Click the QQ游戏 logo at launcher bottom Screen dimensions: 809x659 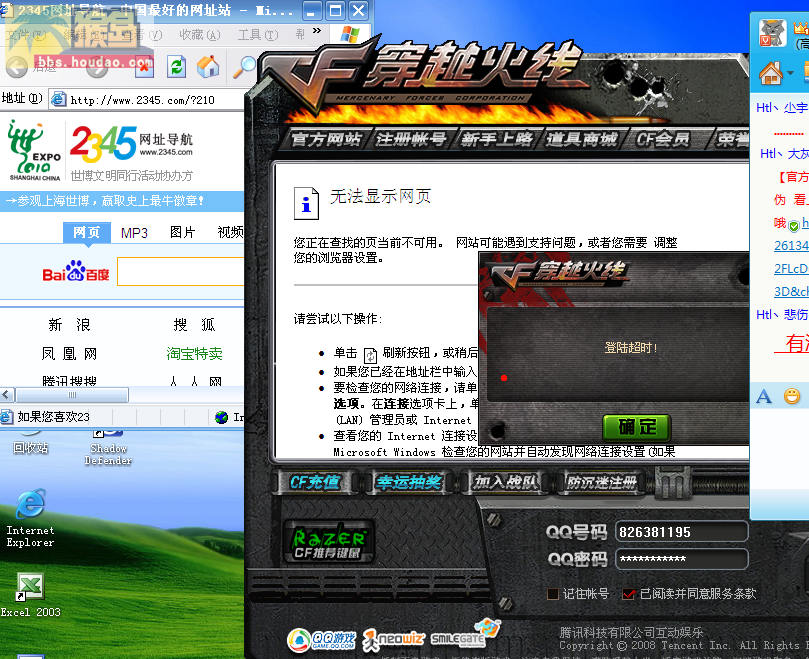(x=322, y=640)
